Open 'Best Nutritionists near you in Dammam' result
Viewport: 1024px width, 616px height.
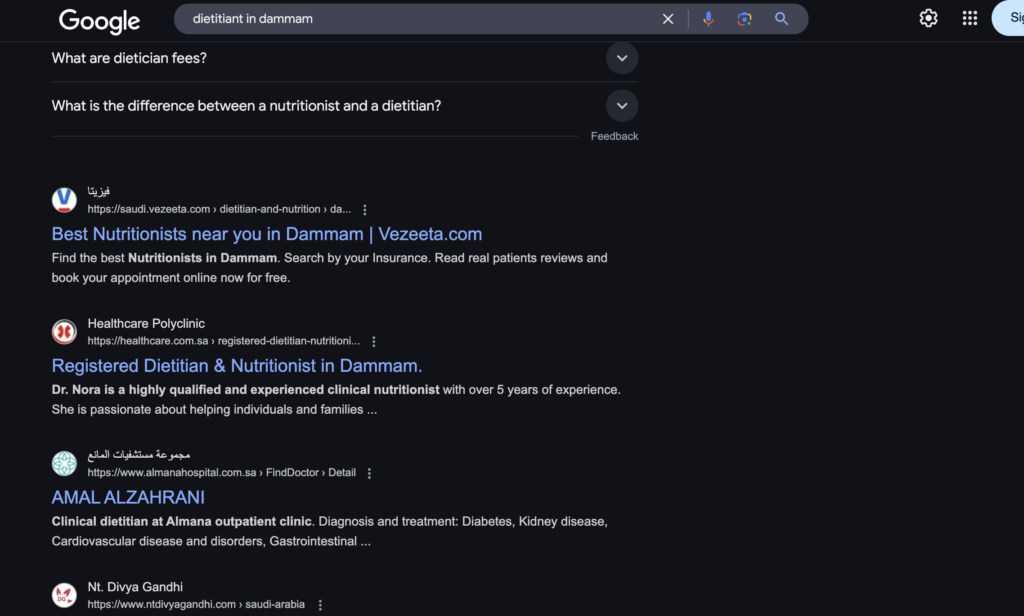point(266,234)
